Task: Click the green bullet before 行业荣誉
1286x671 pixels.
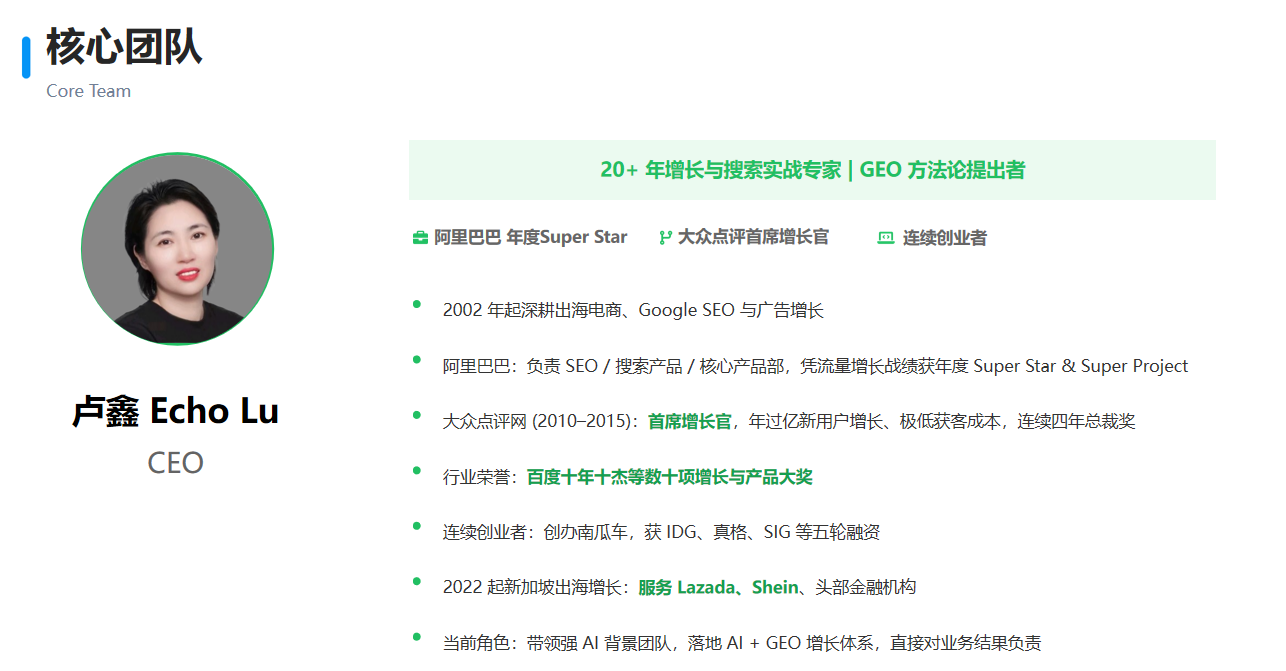Action: click(x=417, y=470)
